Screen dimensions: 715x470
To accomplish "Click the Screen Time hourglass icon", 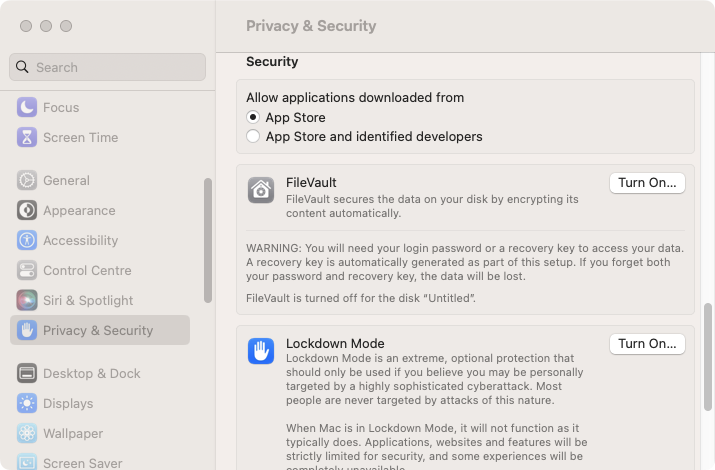I will point(27,137).
